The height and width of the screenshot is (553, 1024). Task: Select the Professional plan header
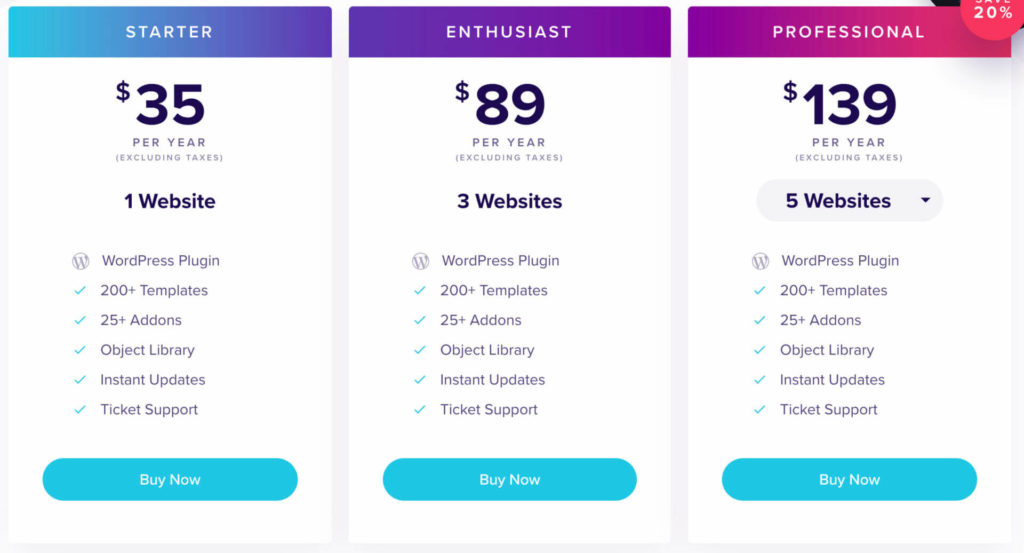pos(848,32)
